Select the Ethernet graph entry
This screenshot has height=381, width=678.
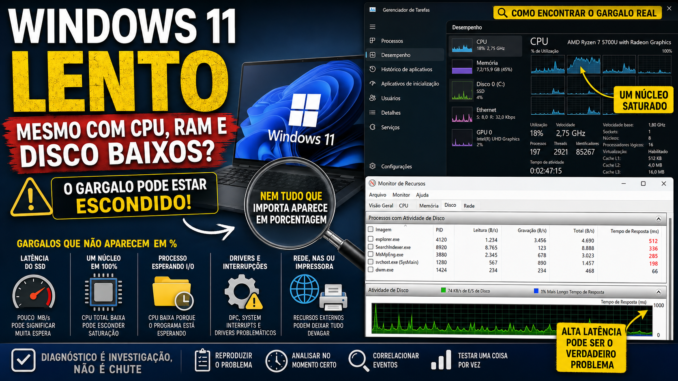coord(462,115)
